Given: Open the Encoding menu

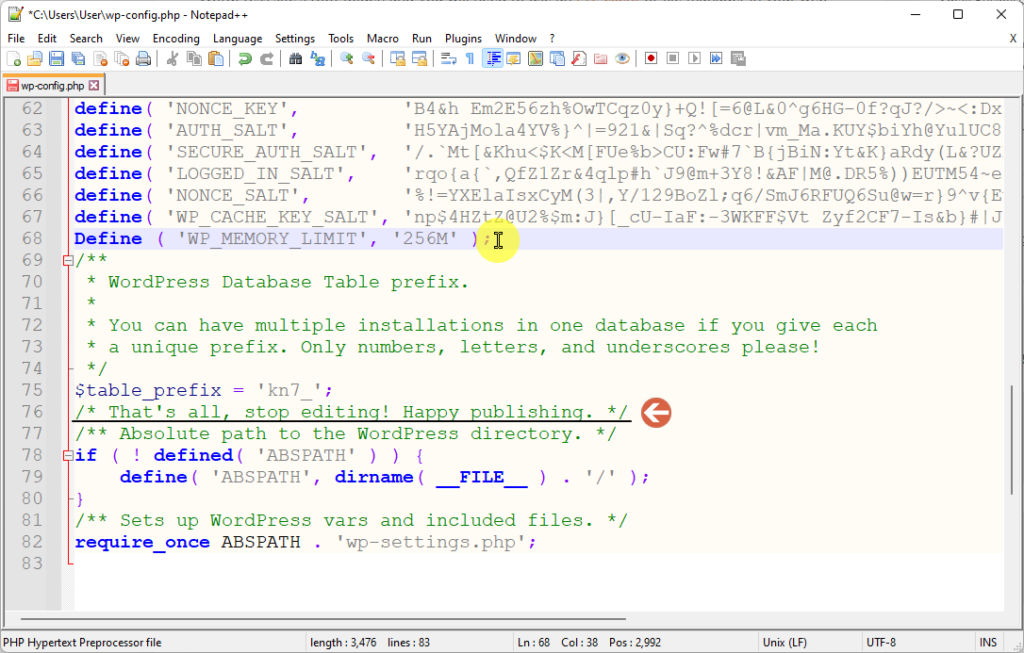Looking at the screenshot, I should pos(176,39).
